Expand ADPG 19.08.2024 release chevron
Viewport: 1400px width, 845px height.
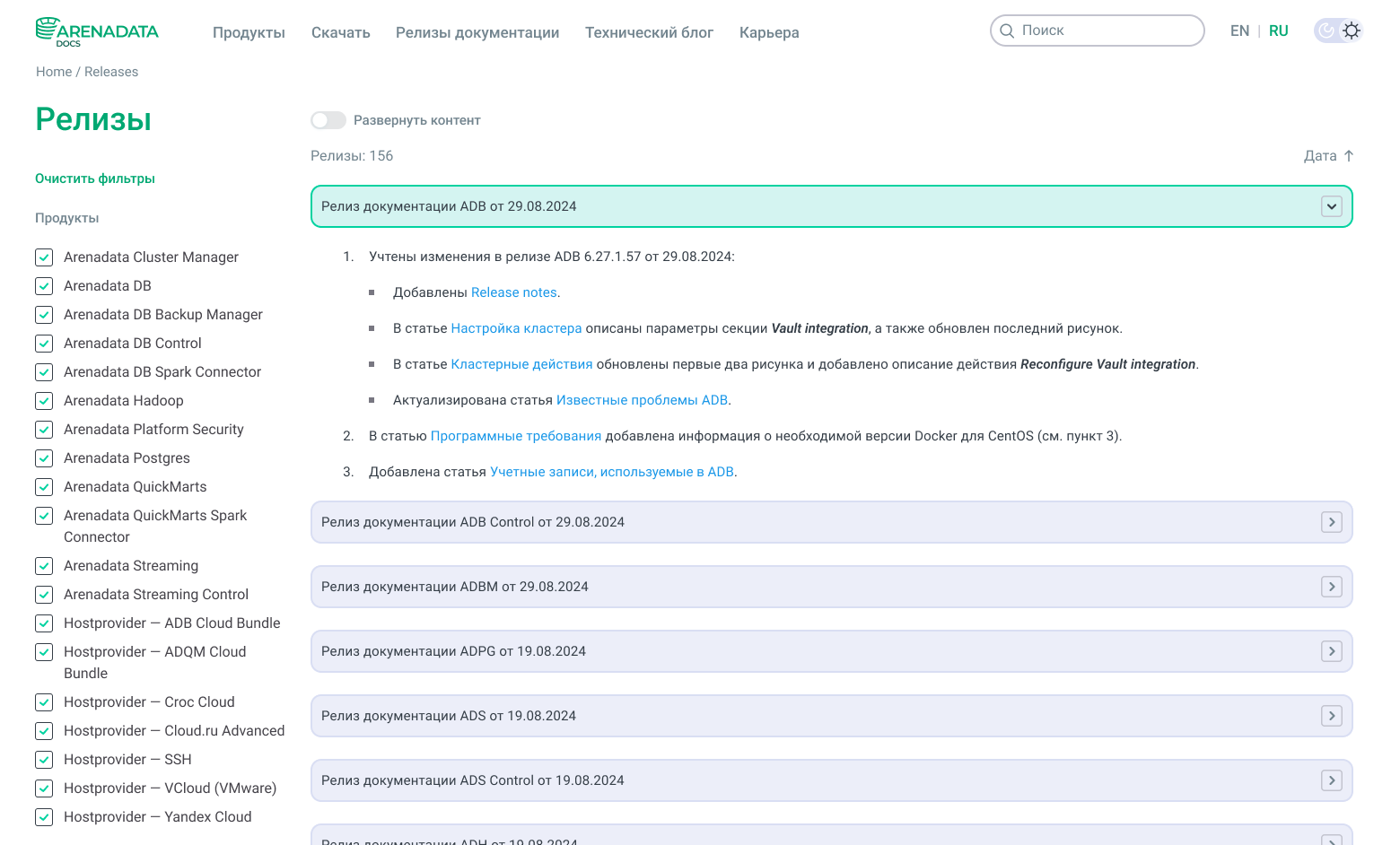[1332, 651]
